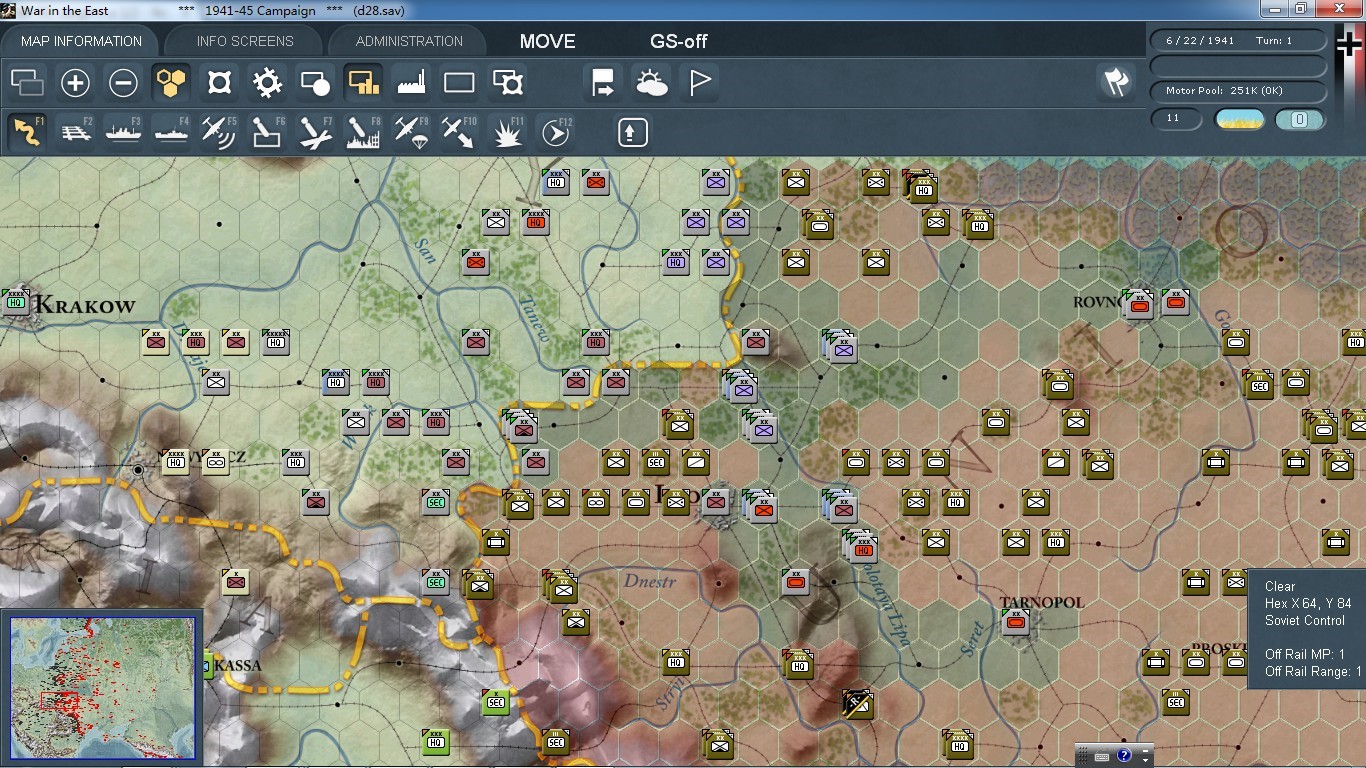
Task: Click the Off Rail Range tooltip line
Action: click(x=1314, y=671)
